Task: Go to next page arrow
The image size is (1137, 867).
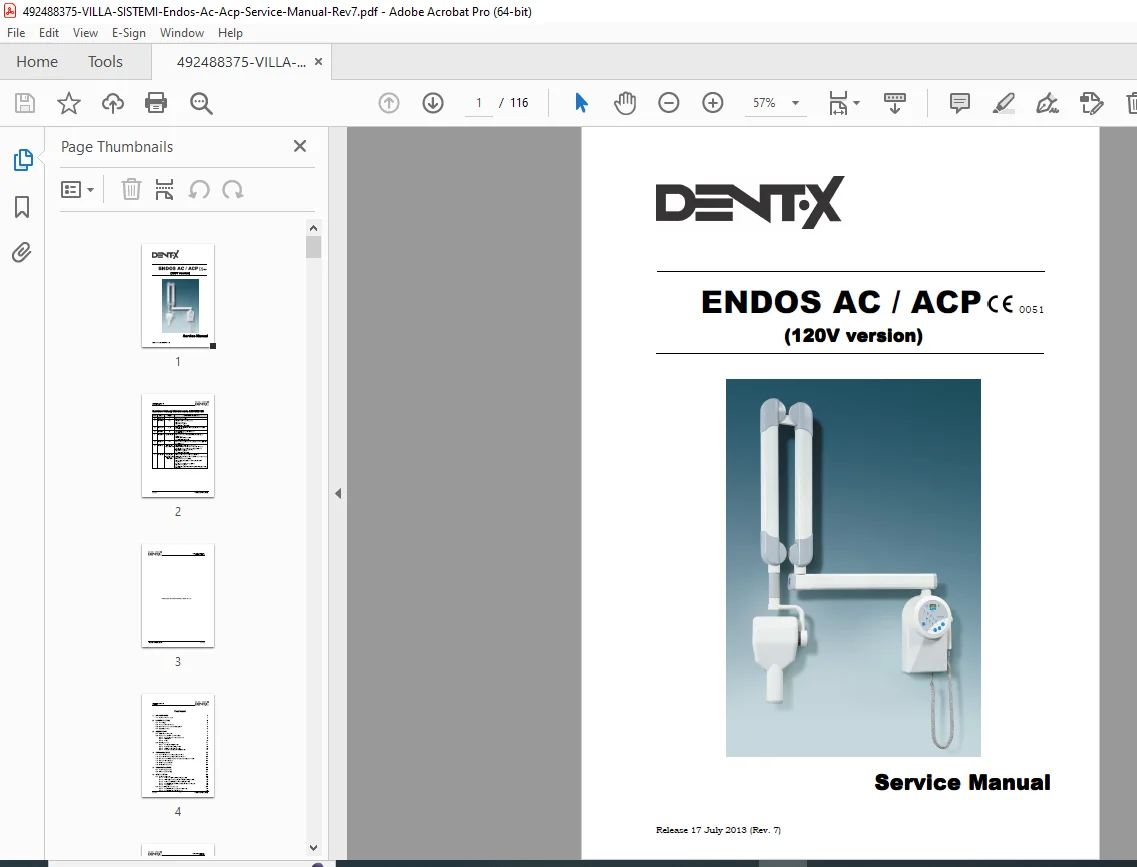Action: coord(433,103)
